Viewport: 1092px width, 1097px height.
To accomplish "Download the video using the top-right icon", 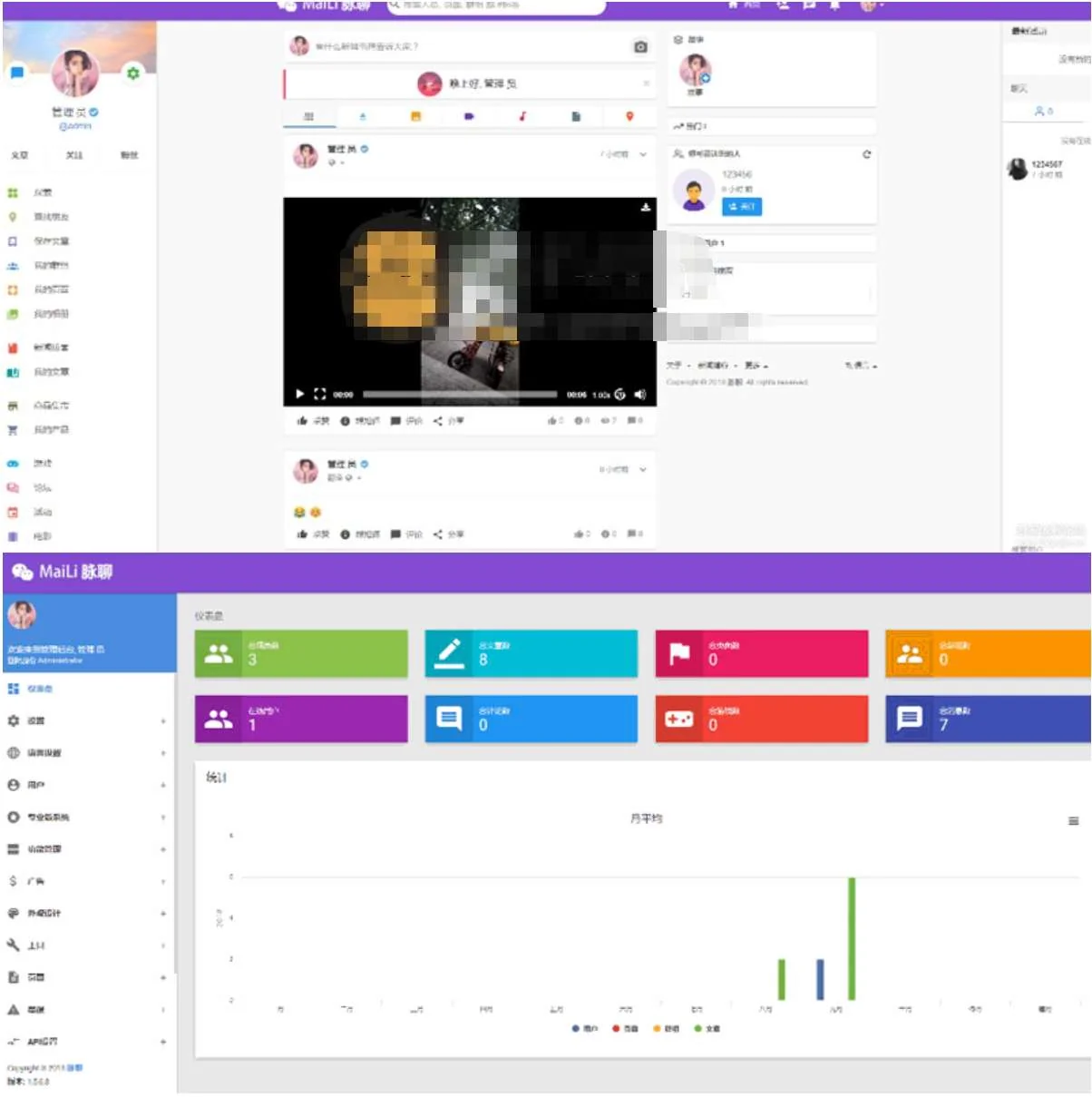I will (645, 208).
